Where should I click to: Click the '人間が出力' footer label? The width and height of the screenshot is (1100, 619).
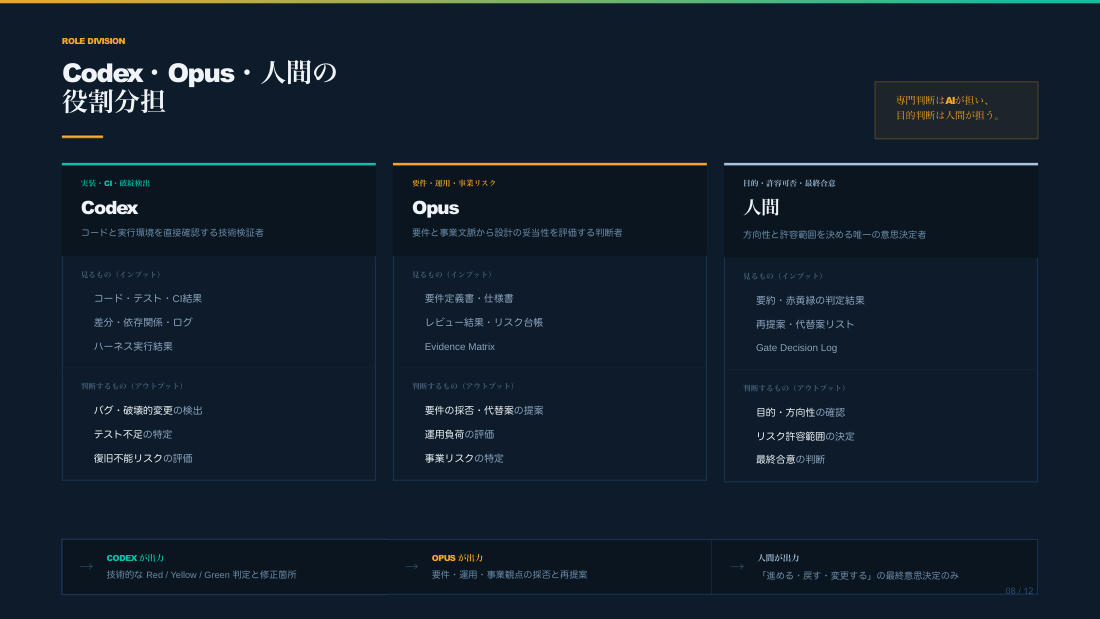778,558
